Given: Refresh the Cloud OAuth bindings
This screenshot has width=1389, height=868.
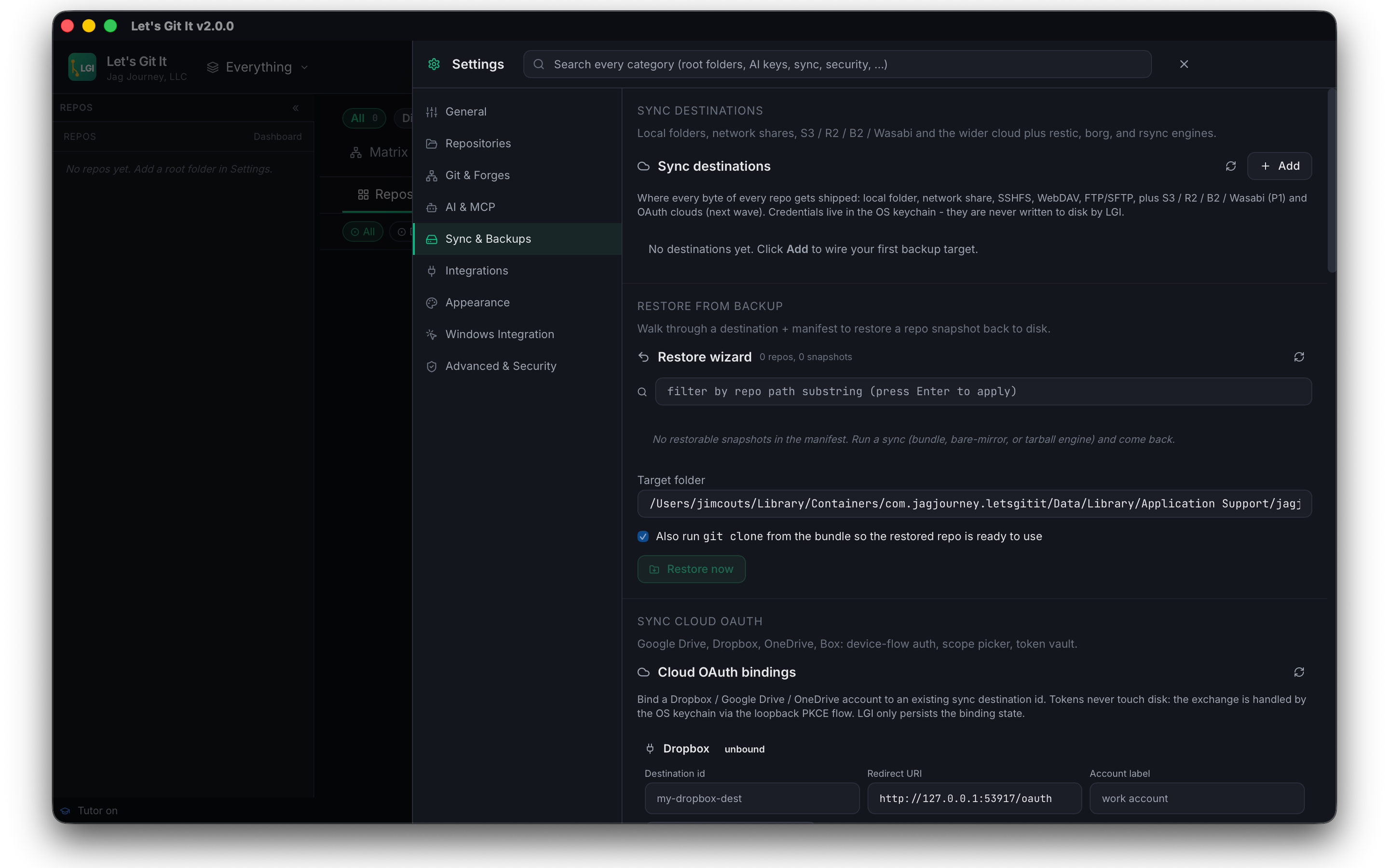Looking at the screenshot, I should [x=1299, y=672].
